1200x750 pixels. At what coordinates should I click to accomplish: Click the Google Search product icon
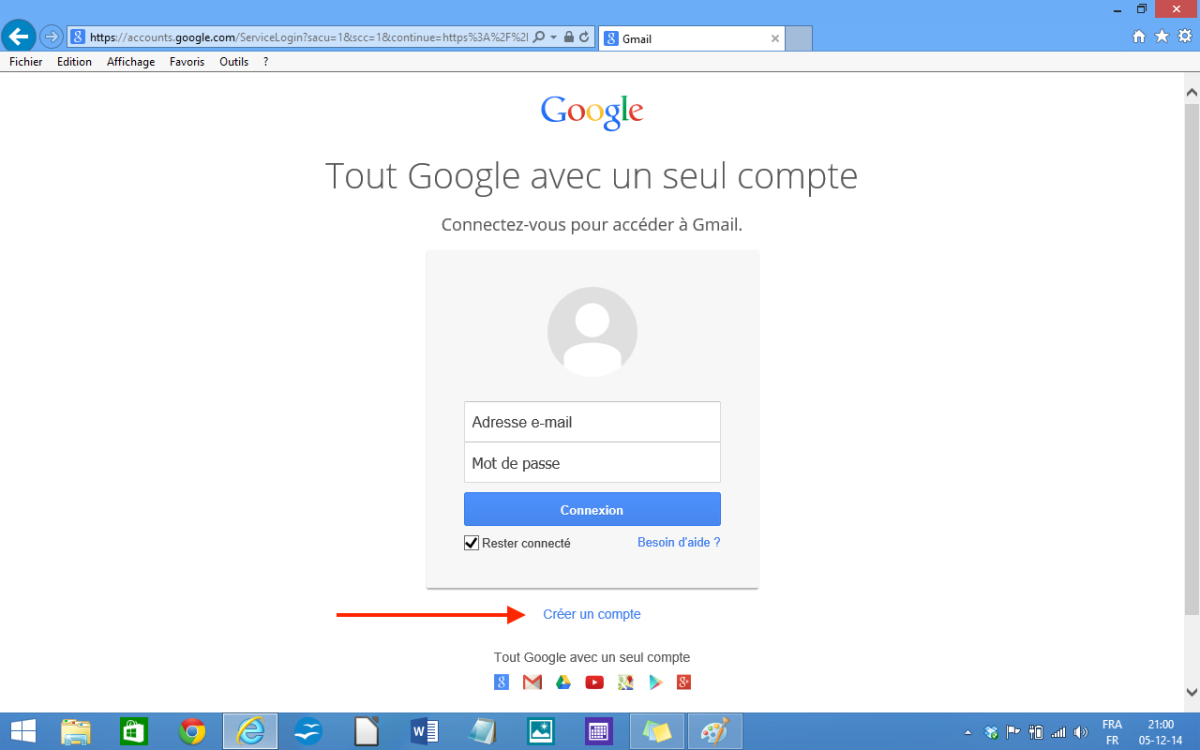(502, 682)
